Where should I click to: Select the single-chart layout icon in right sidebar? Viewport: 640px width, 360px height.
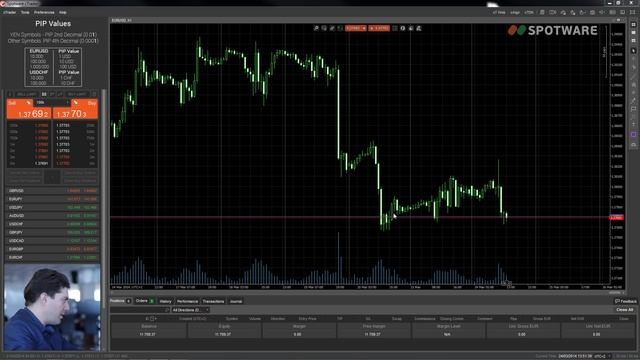633,33
